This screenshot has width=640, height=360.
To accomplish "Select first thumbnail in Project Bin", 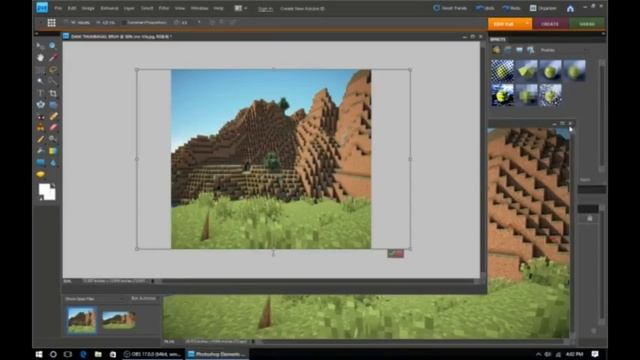I will [82, 320].
